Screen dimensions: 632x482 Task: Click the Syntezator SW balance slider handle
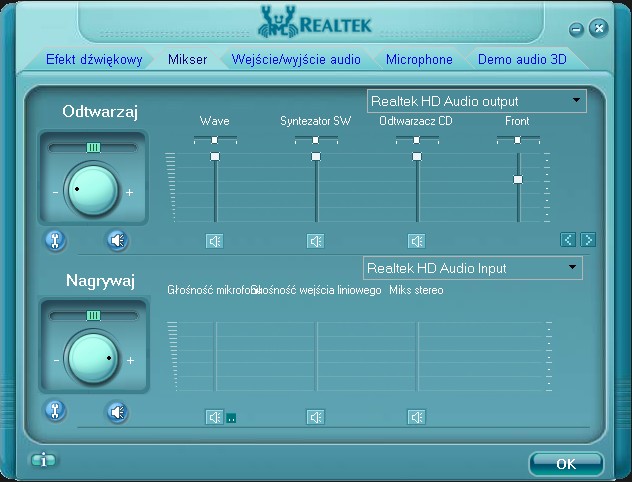point(316,140)
